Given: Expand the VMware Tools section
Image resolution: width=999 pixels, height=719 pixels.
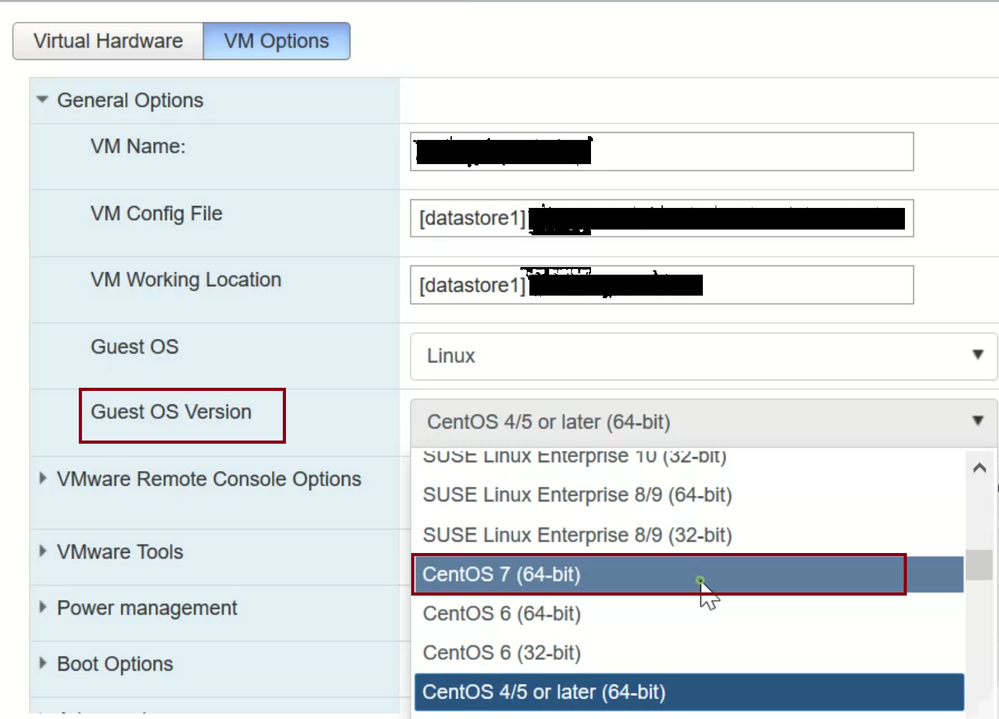Looking at the screenshot, I should (x=43, y=551).
